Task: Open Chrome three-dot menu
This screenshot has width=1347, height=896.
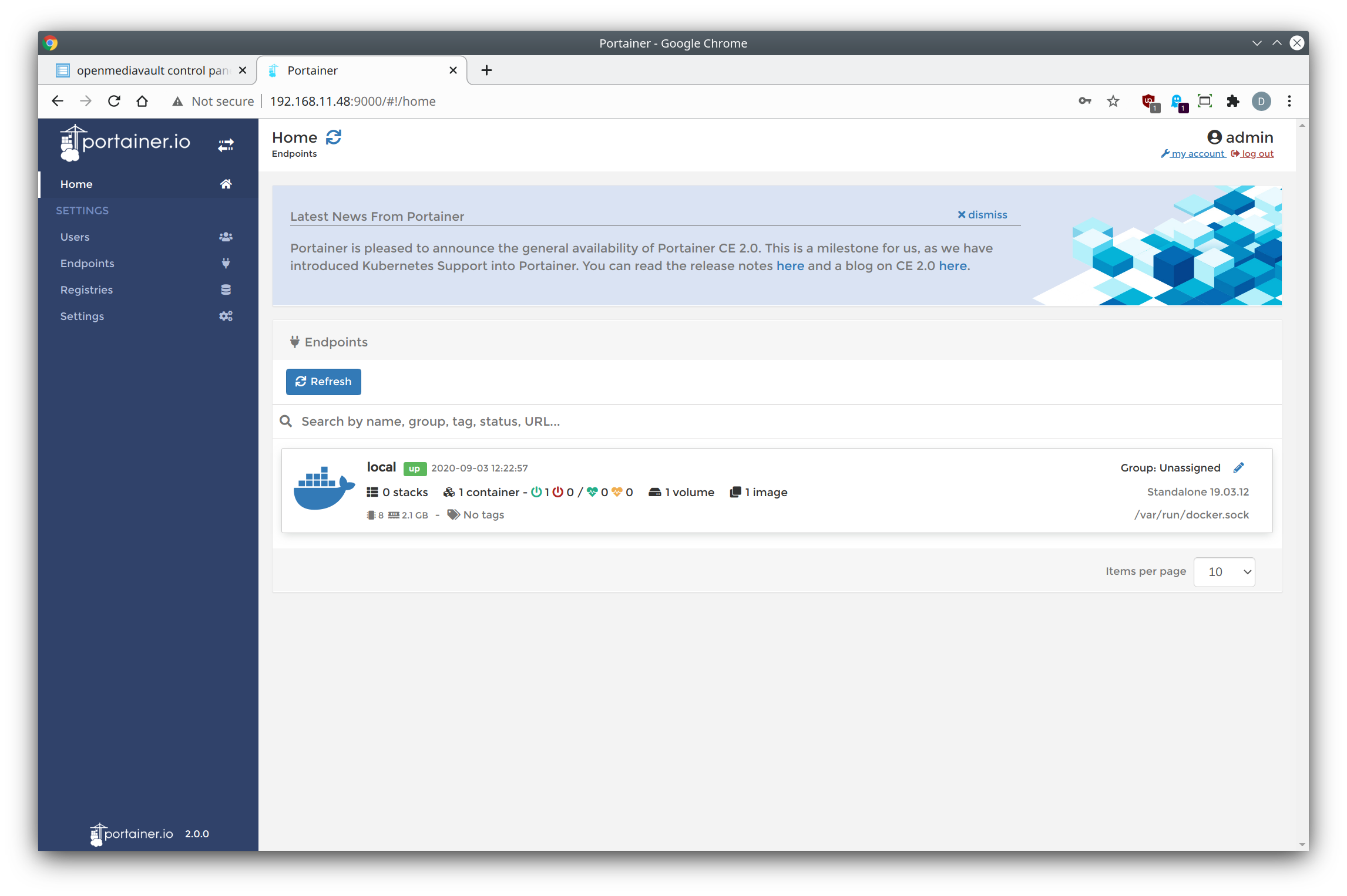Action: (x=1289, y=102)
